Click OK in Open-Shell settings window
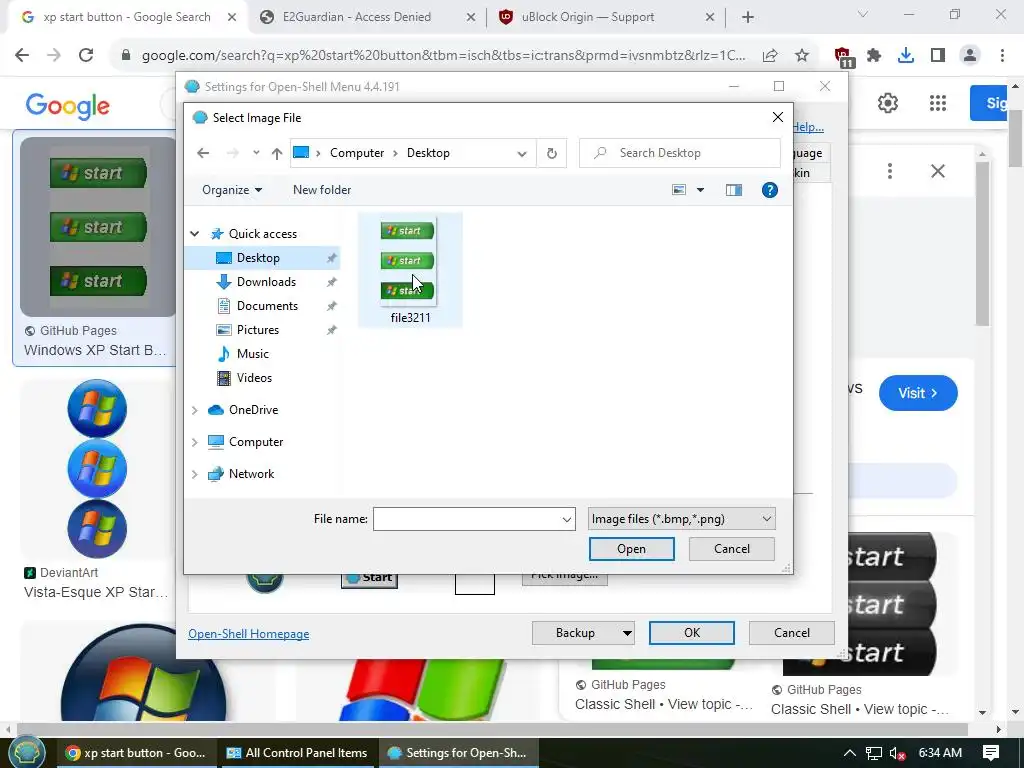 pyautogui.click(x=692, y=633)
